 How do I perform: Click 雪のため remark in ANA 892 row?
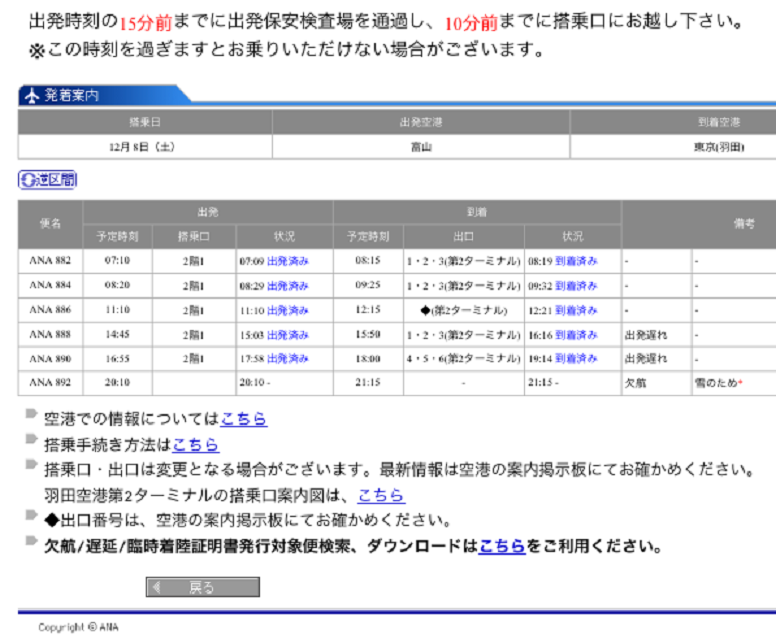click(x=716, y=383)
